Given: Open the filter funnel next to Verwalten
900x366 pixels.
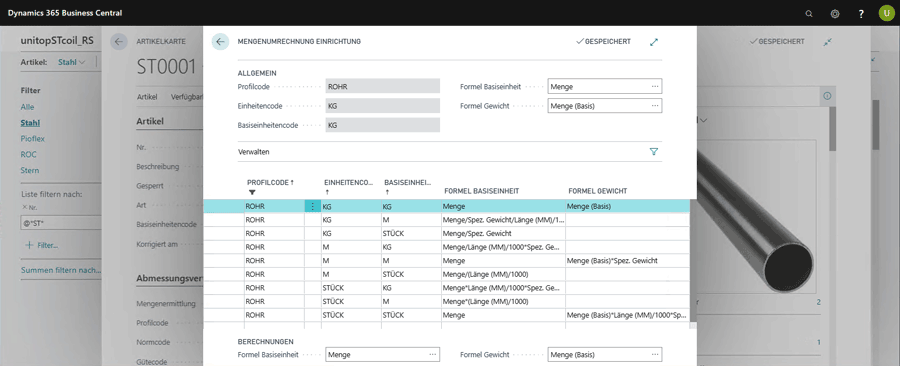Looking at the screenshot, I should click(654, 152).
